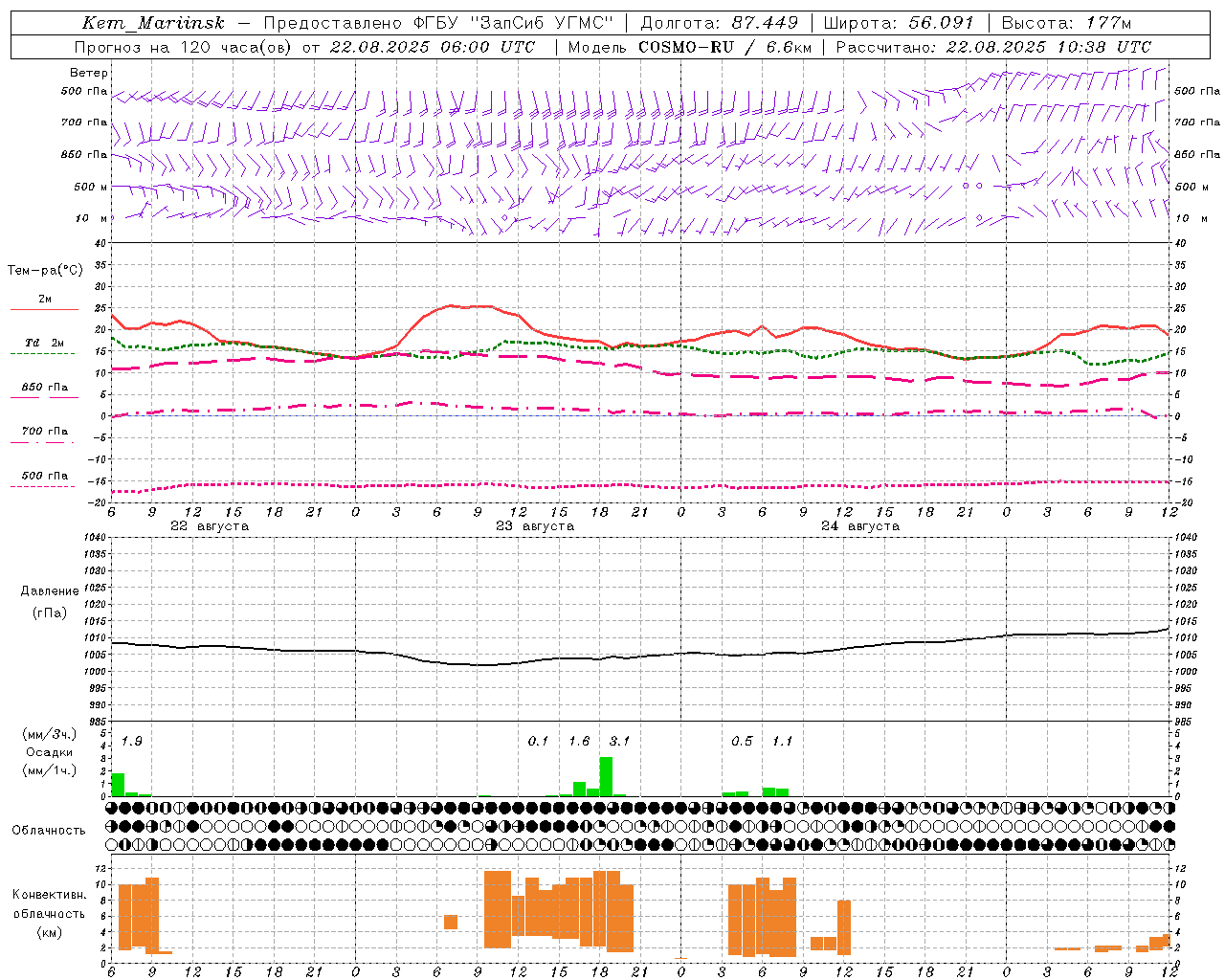
Task: Click the Ветер panel label
Action: pyautogui.click(x=88, y=73)
